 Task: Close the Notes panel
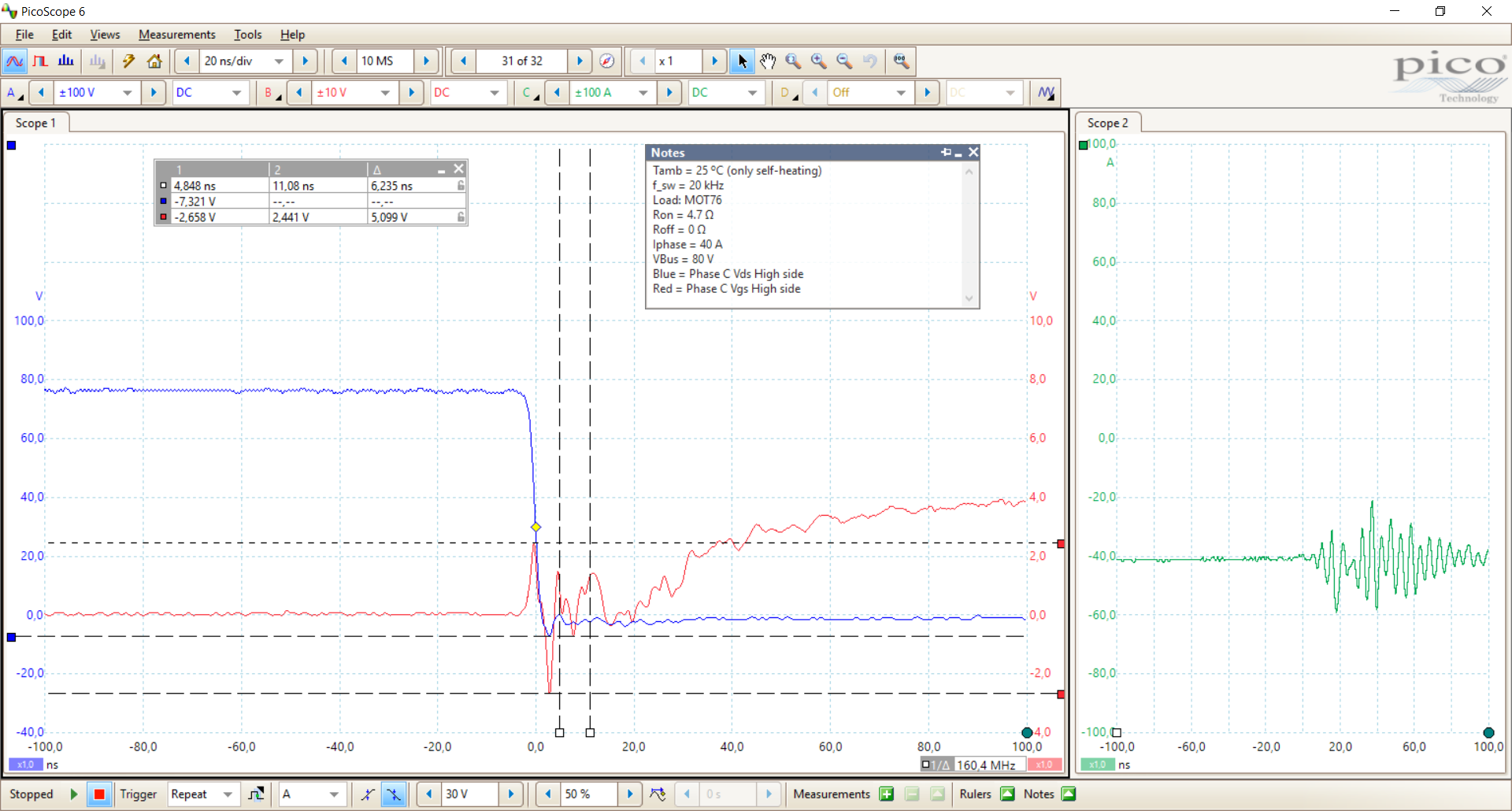pos(973,153)
